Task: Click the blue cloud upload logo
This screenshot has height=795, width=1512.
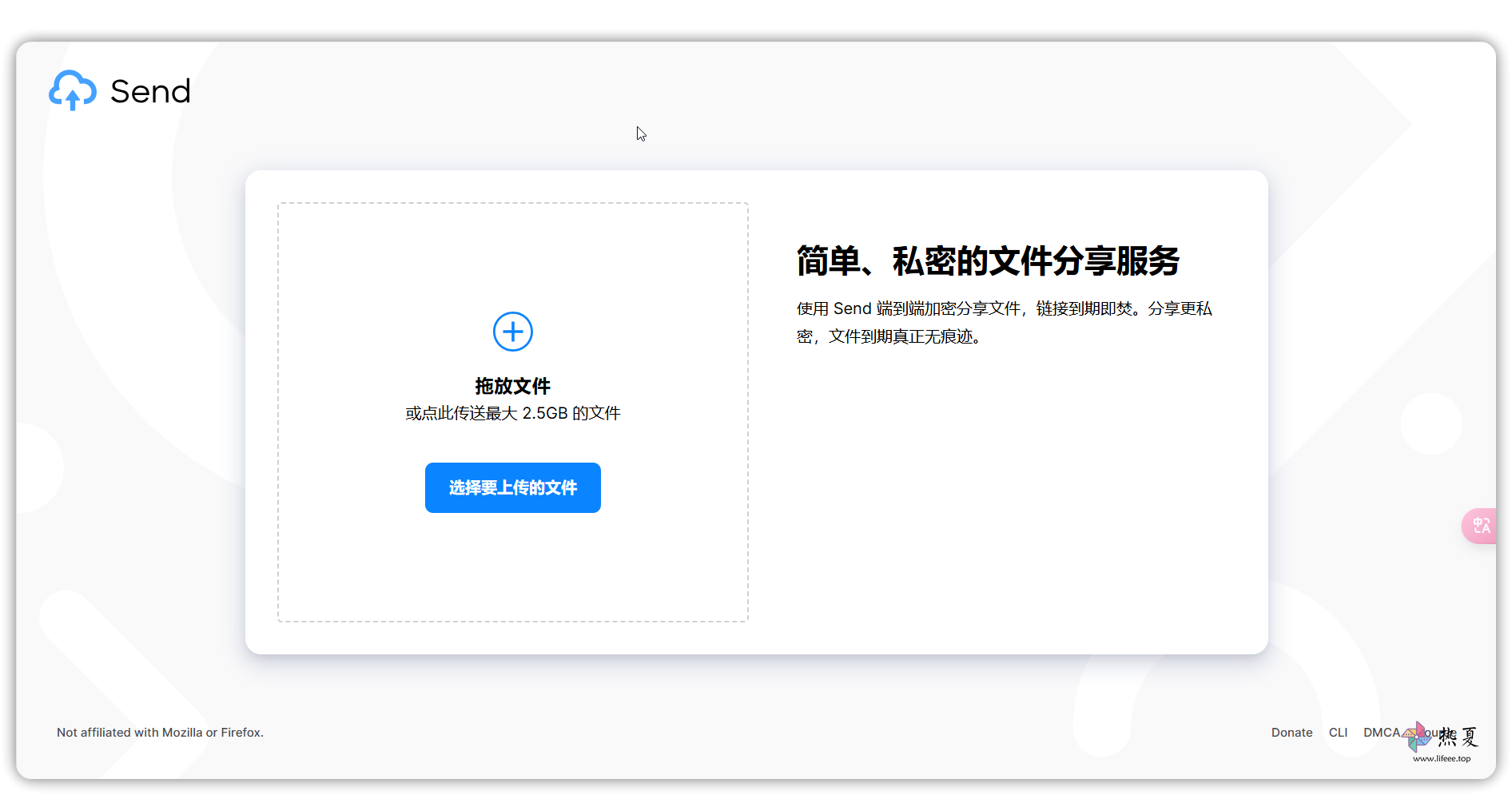Action: pyautogui.click(x=73, y=90)
